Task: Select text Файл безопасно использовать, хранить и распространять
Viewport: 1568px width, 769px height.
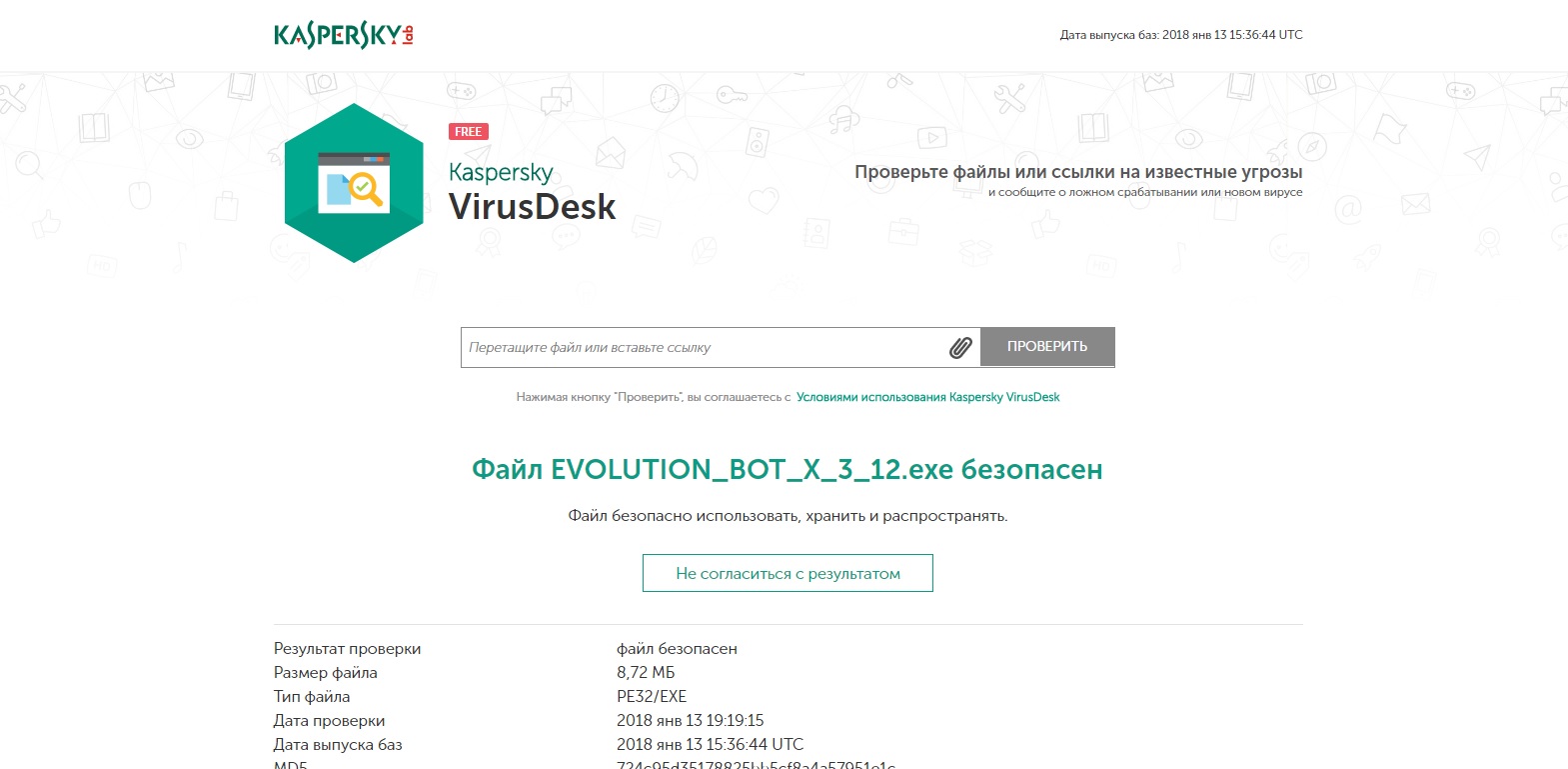Action: coord(787,516)
